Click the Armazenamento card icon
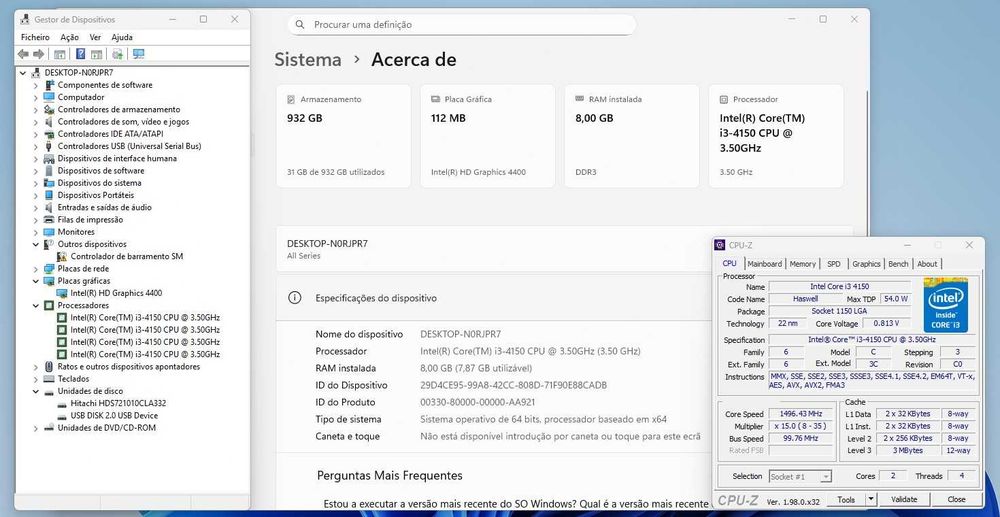This screenshot has width=1000, height=517. (291, 99)
